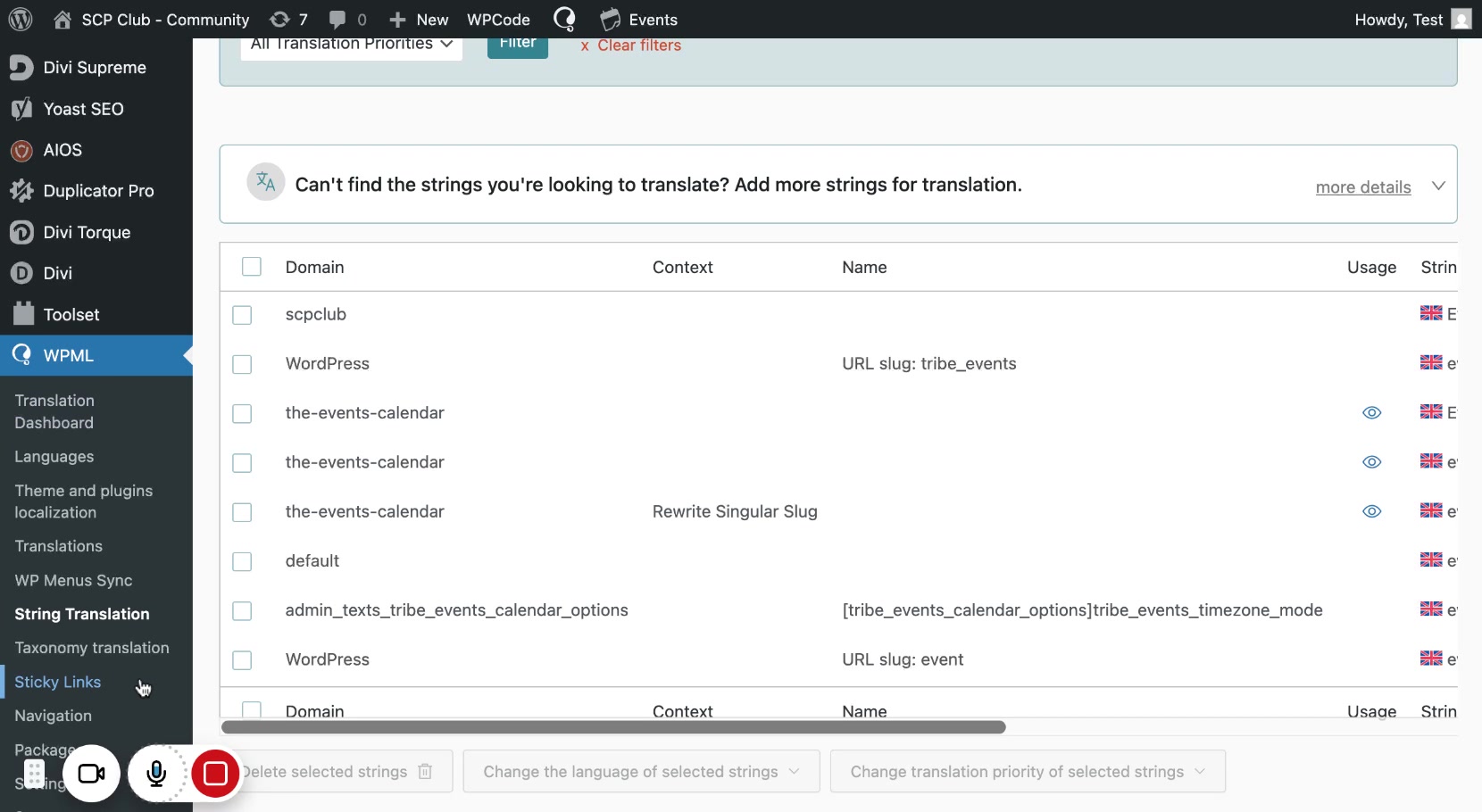Open the Translations submenu item

coord(58,546)
